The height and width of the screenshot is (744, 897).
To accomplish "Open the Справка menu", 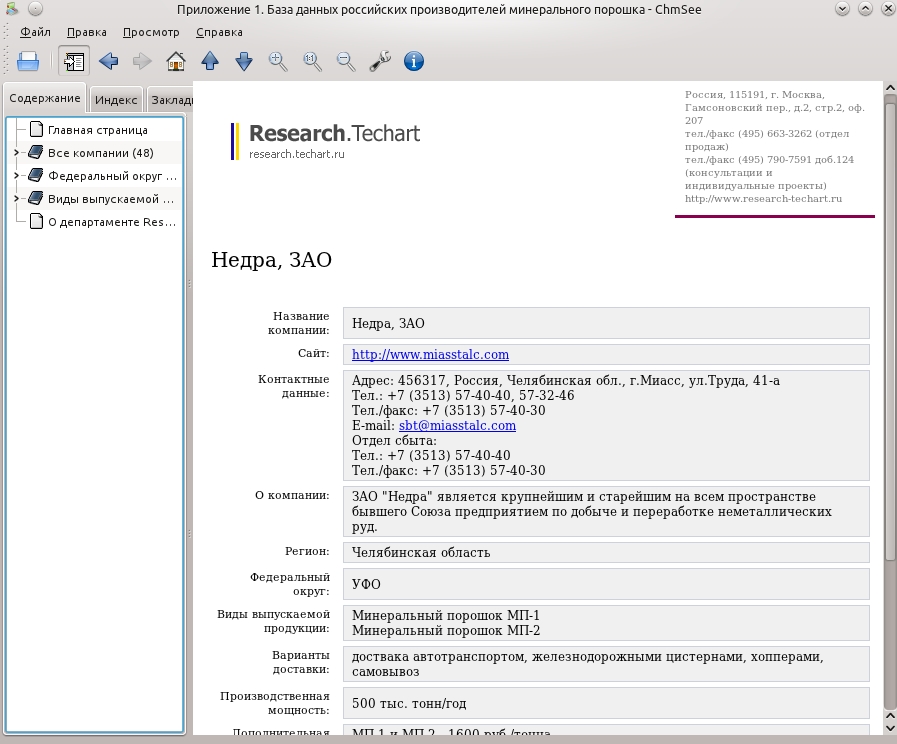I will coord(219,32).
